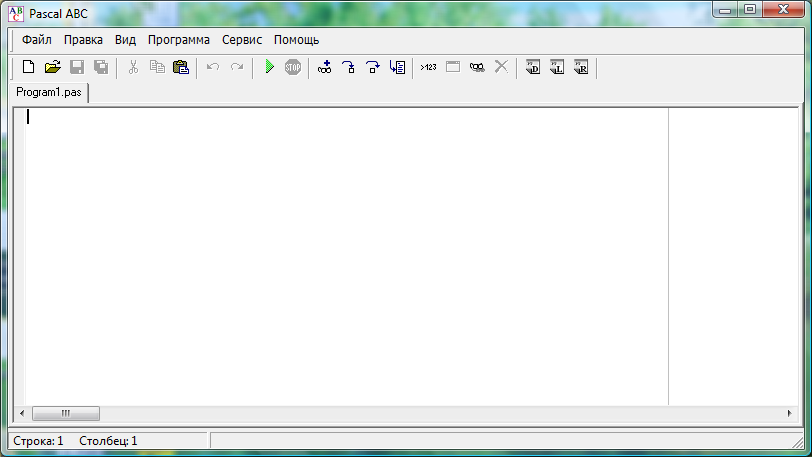Screen dimensions: 812x457
Task: Click the Redo arrow icon
Action: (237, 67)
